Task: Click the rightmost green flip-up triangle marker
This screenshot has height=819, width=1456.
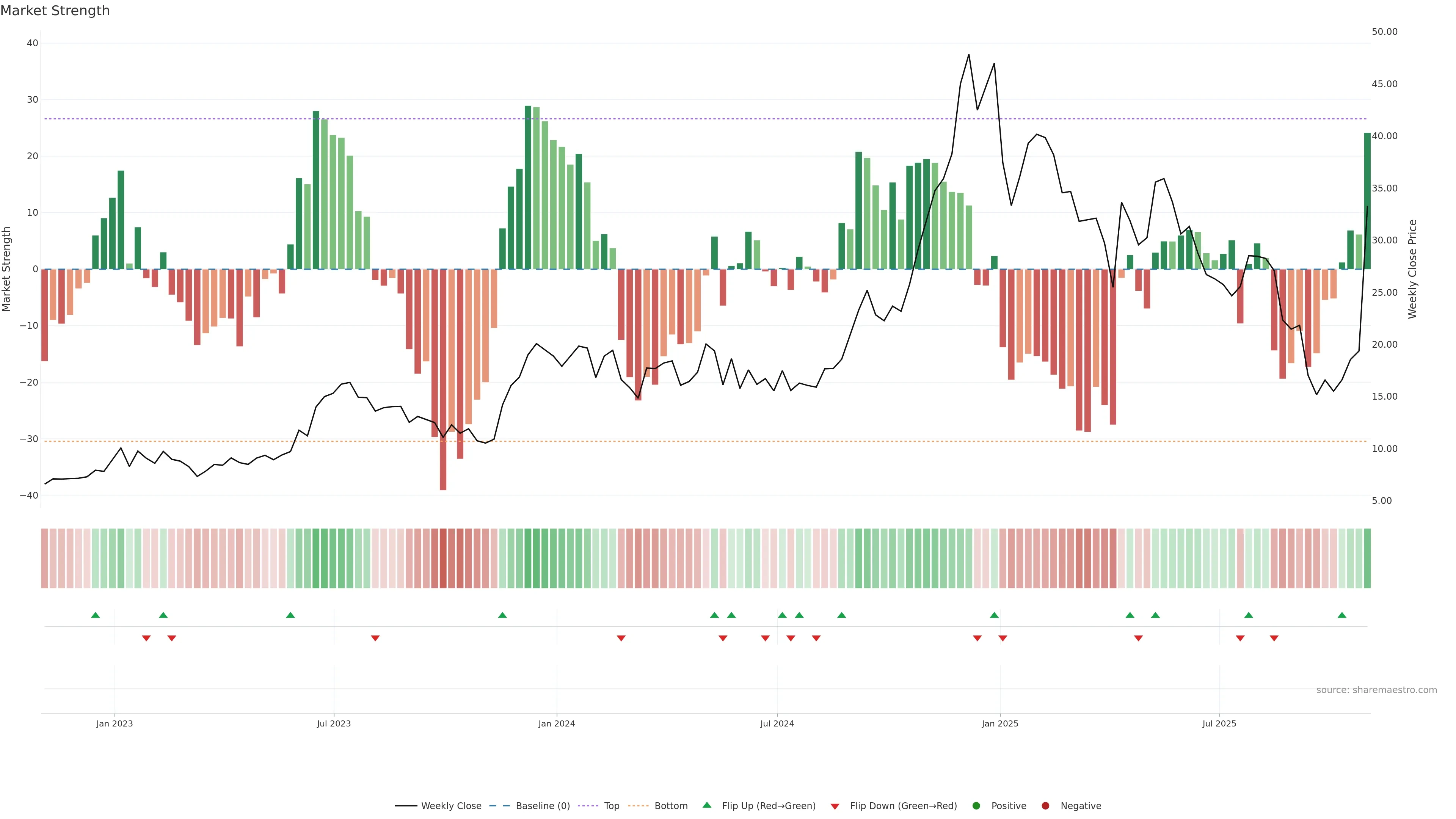Action: pos(1342,615)
